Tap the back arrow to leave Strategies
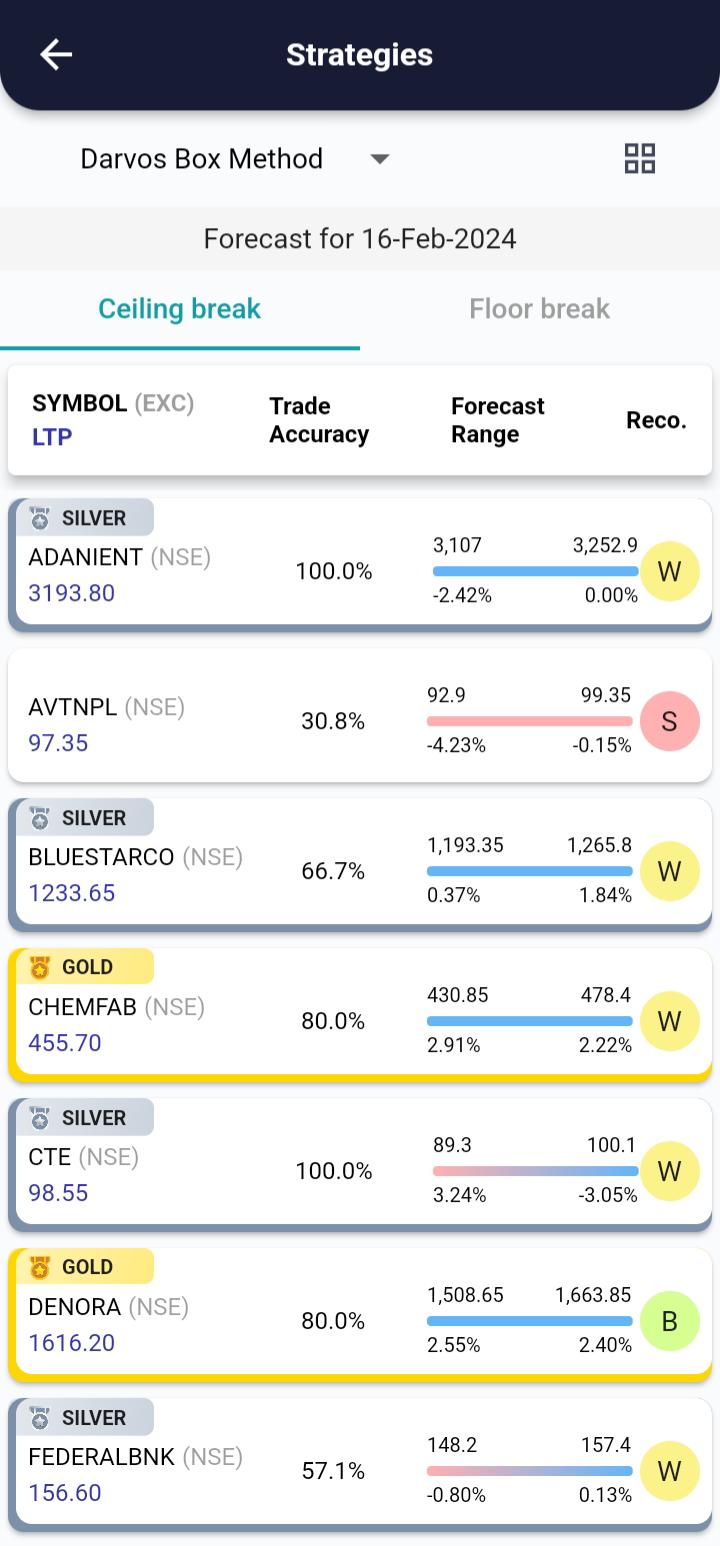720x1546 pixels. [55, 54]
